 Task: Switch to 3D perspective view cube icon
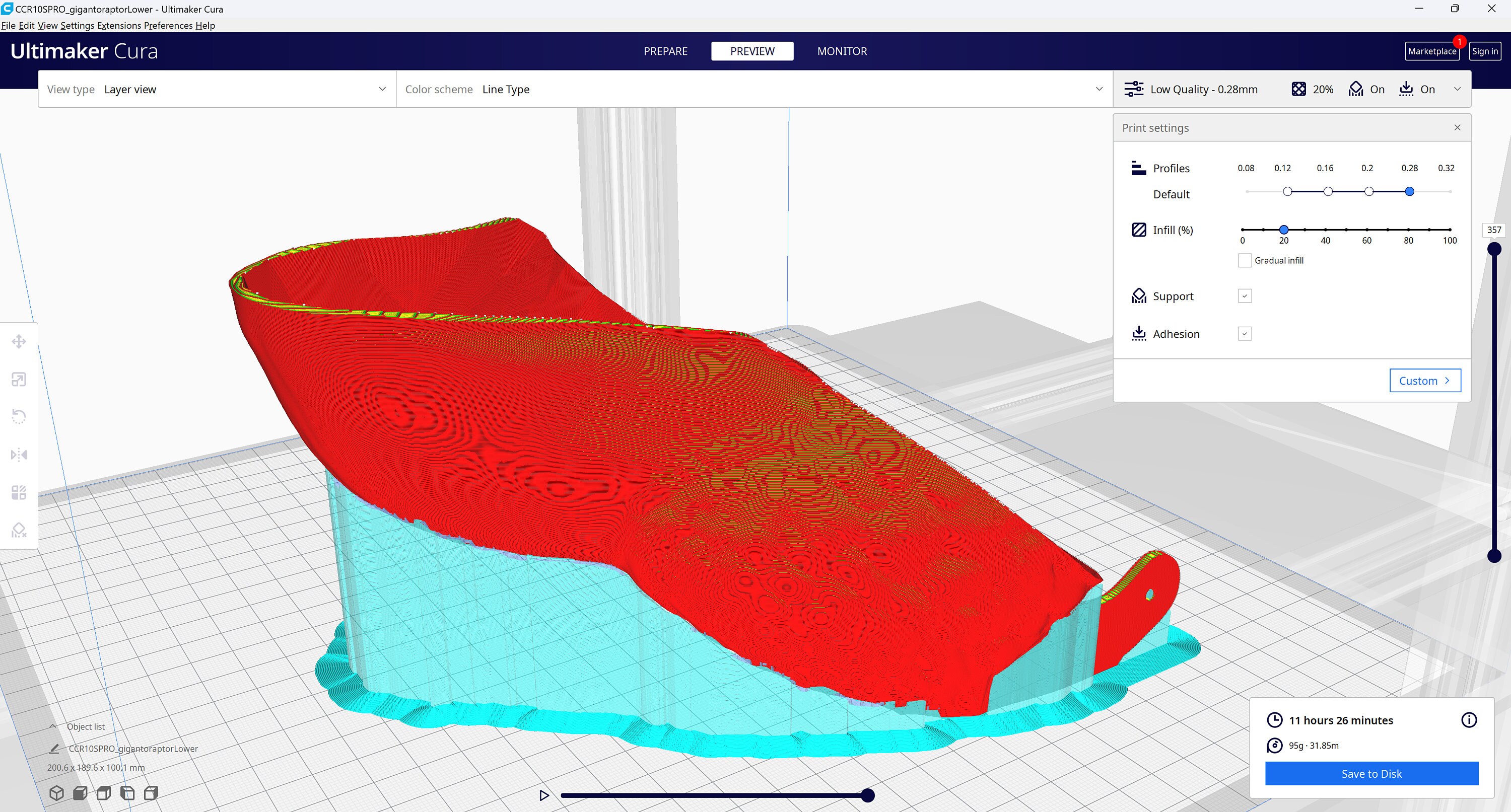click(x=56, y=793)
